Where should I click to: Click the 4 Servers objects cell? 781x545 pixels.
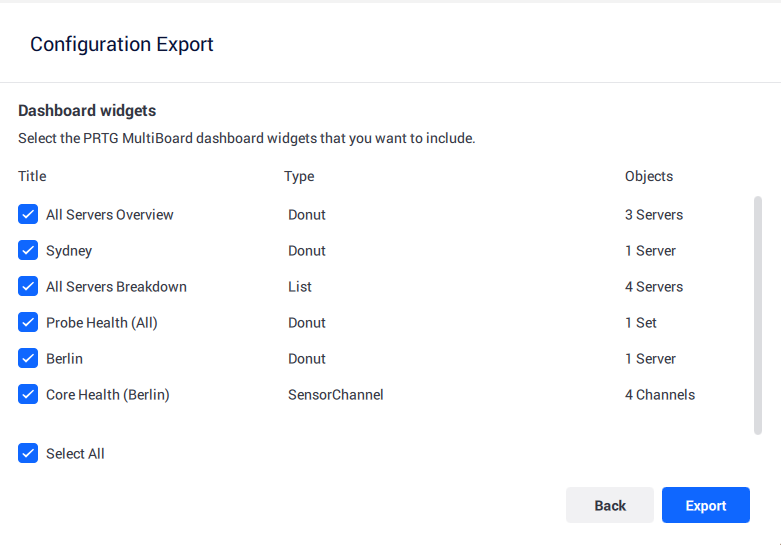coord(653,286)
